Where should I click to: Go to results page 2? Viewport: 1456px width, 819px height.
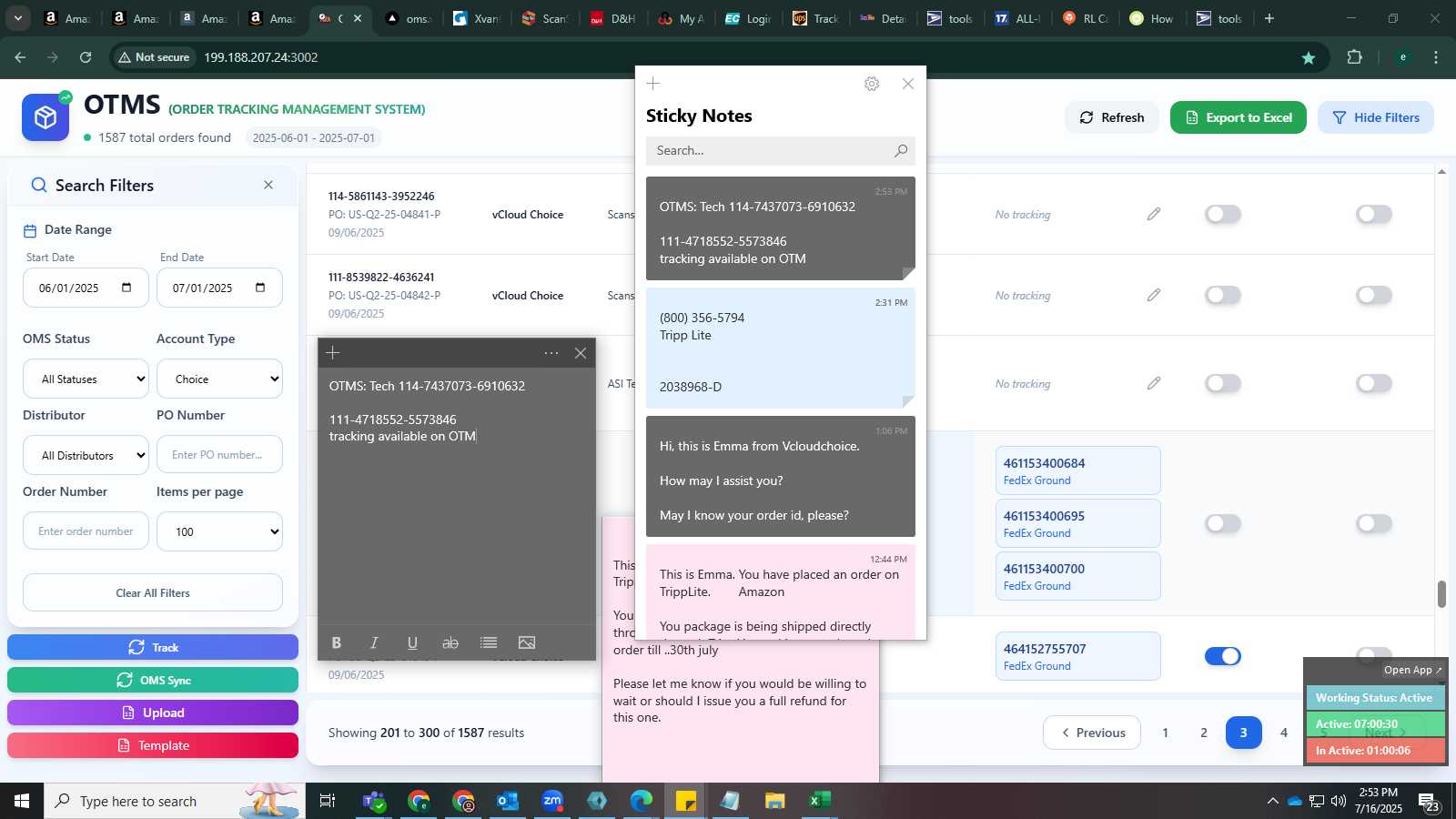(1204, 733)
